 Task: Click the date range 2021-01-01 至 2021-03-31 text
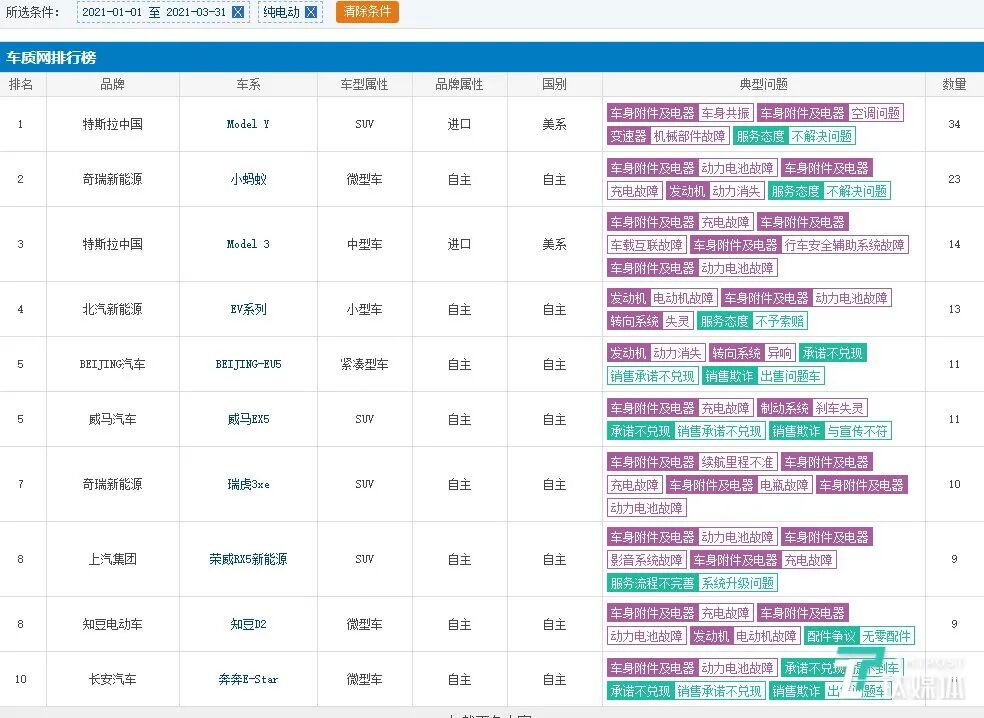(154, 12)
